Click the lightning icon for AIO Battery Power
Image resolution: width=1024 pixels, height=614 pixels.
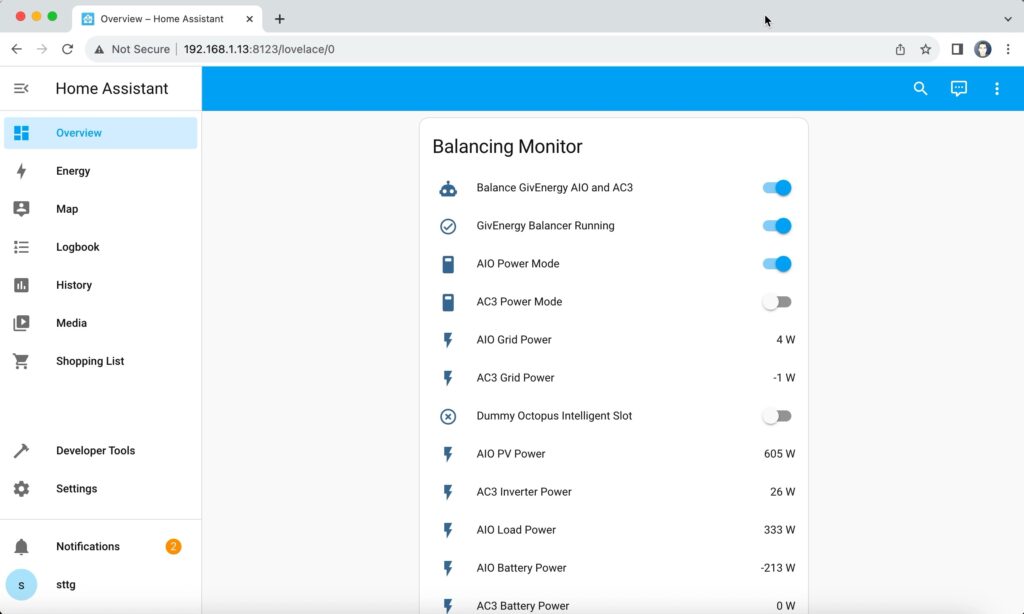click(x=448, y=568)
